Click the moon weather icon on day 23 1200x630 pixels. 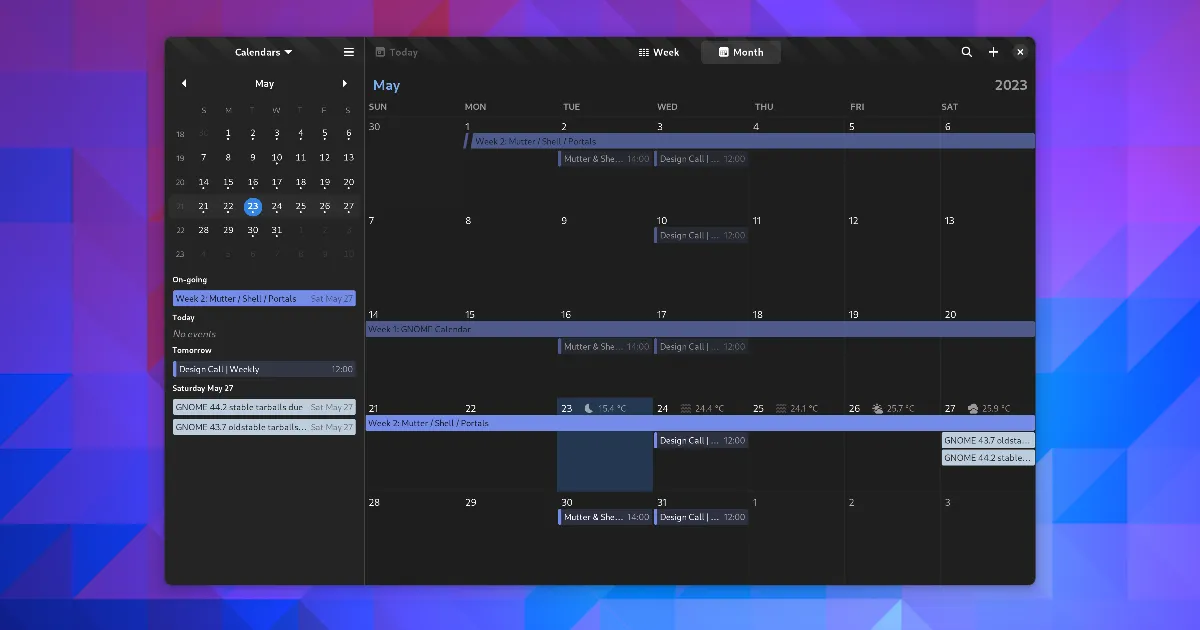tap(589, 408)
